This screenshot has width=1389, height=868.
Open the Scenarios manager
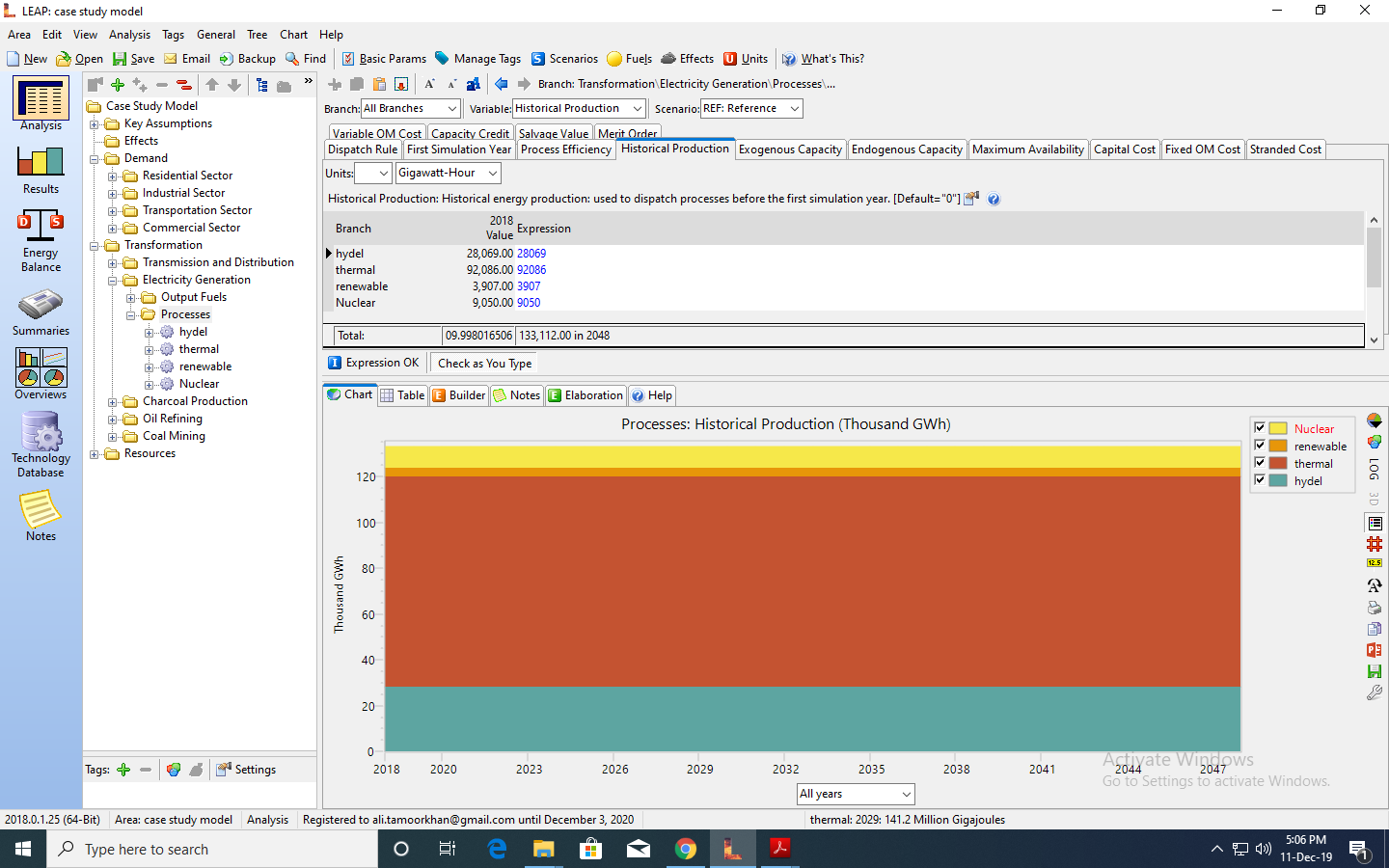click(x=564, y=59)
